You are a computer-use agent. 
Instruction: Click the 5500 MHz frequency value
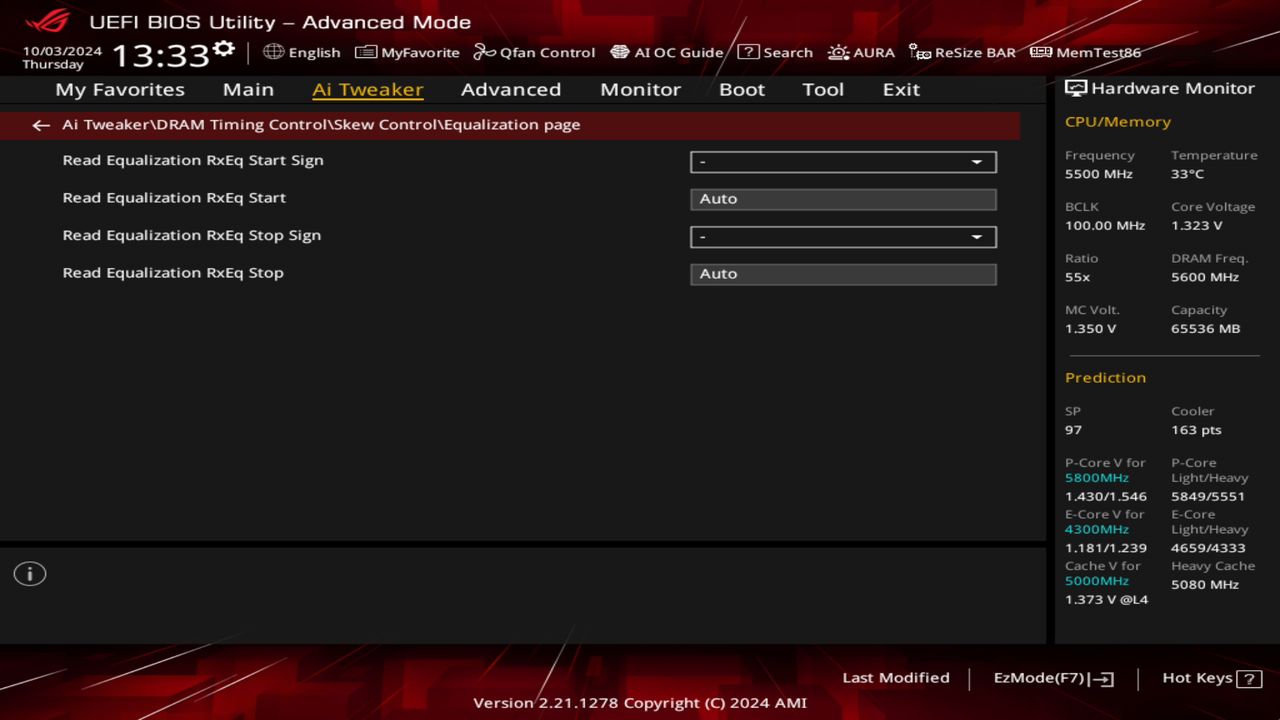click(x=1099, y=174)
